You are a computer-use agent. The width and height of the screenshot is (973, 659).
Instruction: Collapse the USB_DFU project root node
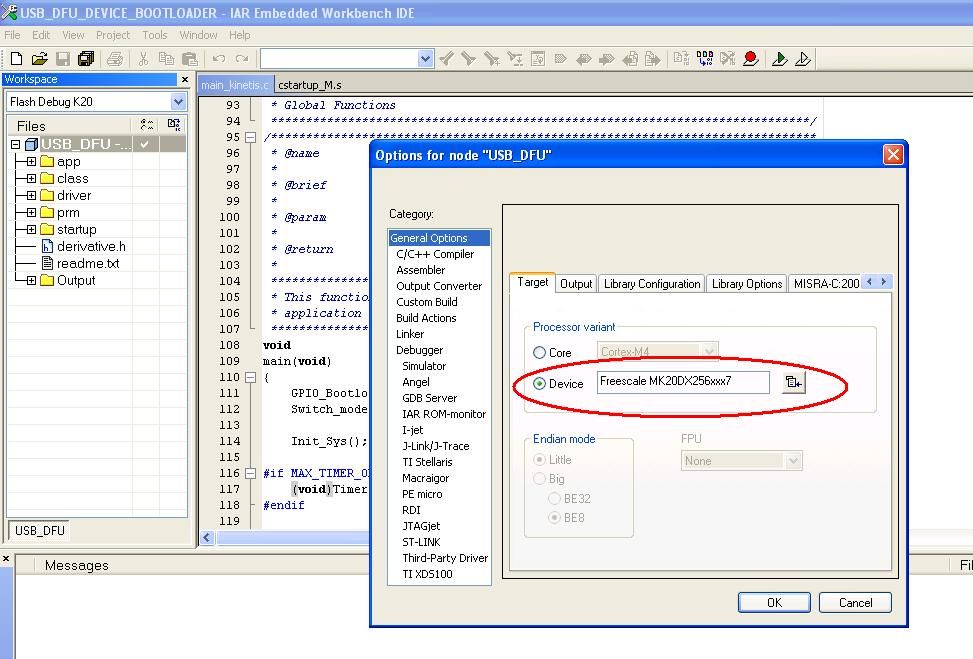[16, 145]
